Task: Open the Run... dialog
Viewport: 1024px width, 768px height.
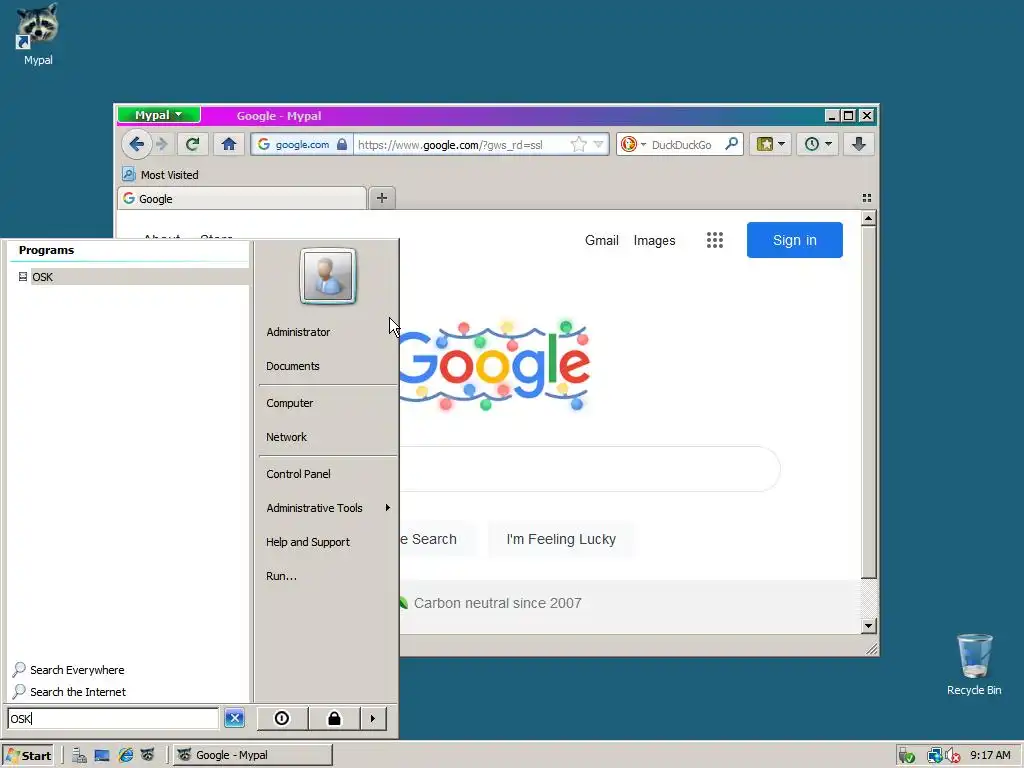Action: pos(281,576)
